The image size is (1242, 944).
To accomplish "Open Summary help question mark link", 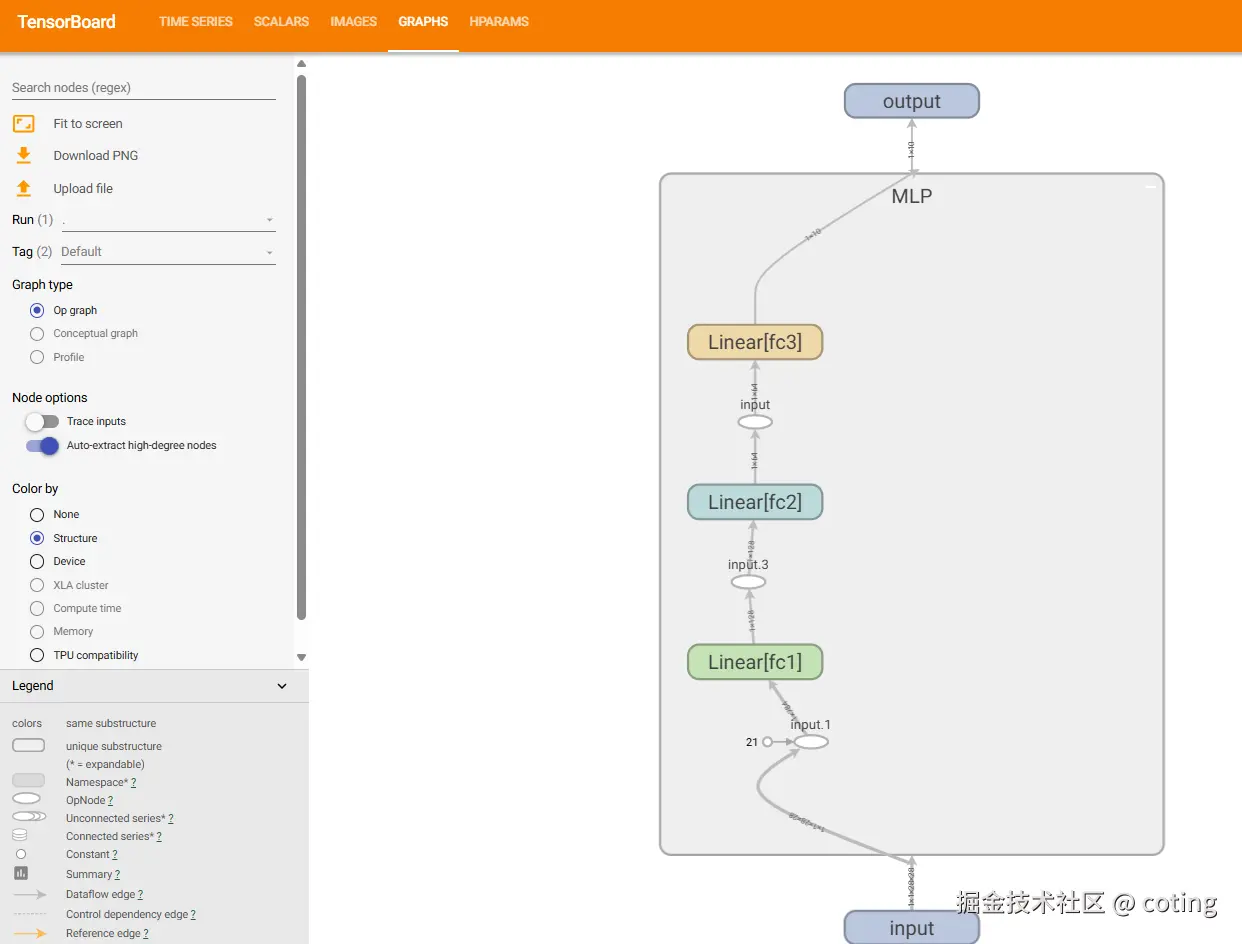I will (x=117, y=875).
